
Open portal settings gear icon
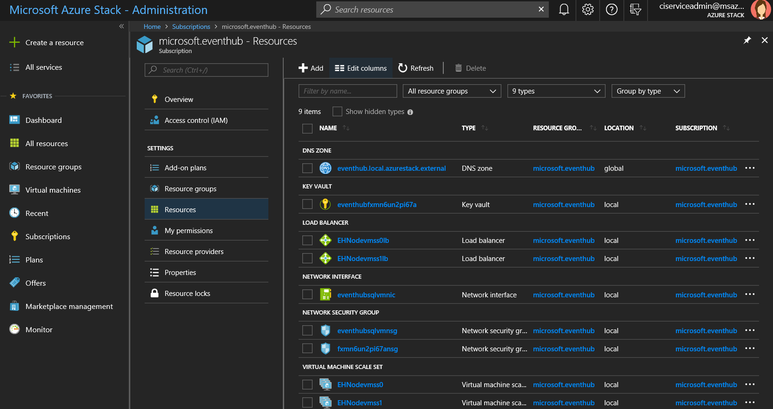(x=588, y=9)
